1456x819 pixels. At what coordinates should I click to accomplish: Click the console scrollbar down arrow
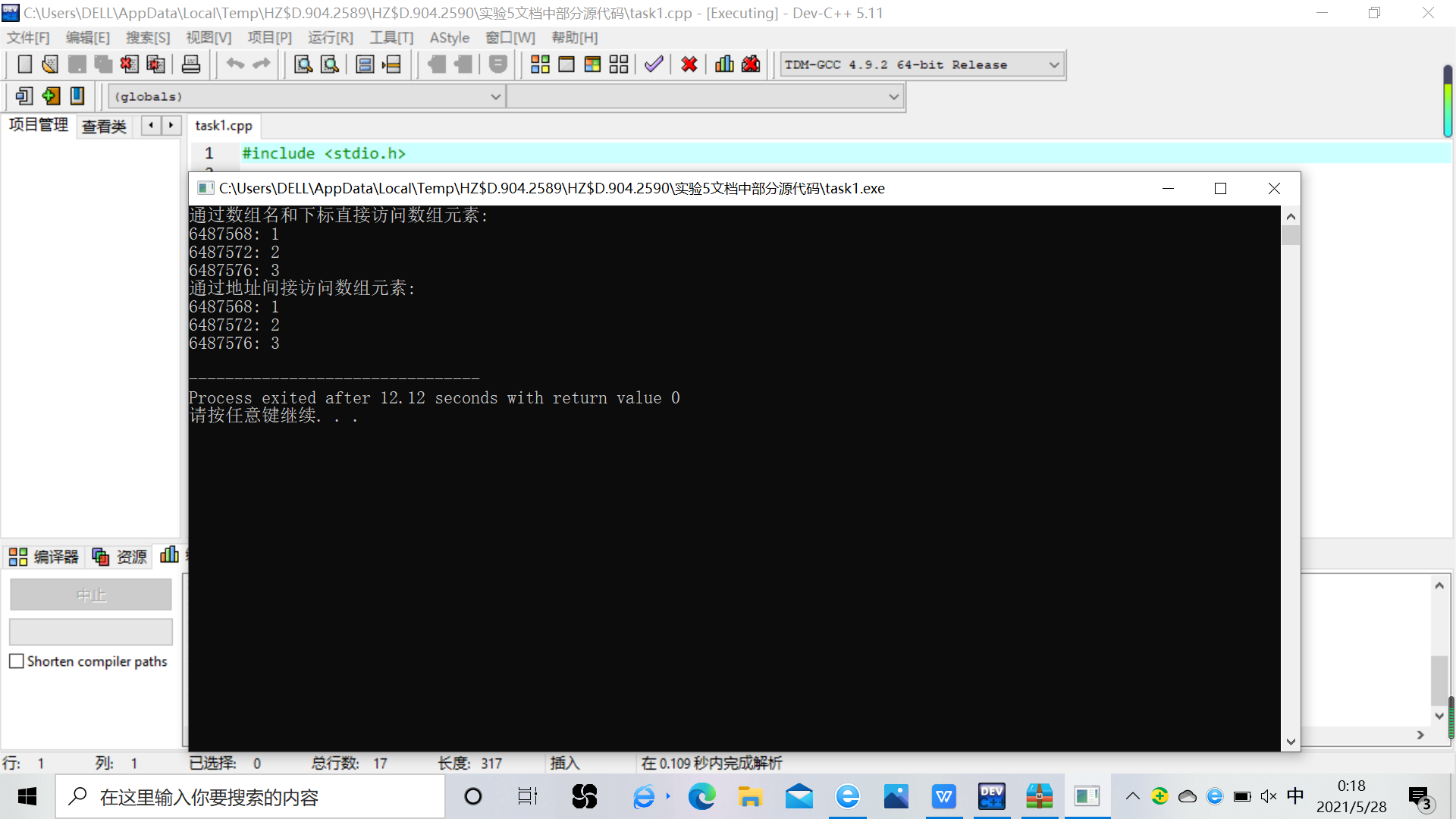(x=1291, y=742)
